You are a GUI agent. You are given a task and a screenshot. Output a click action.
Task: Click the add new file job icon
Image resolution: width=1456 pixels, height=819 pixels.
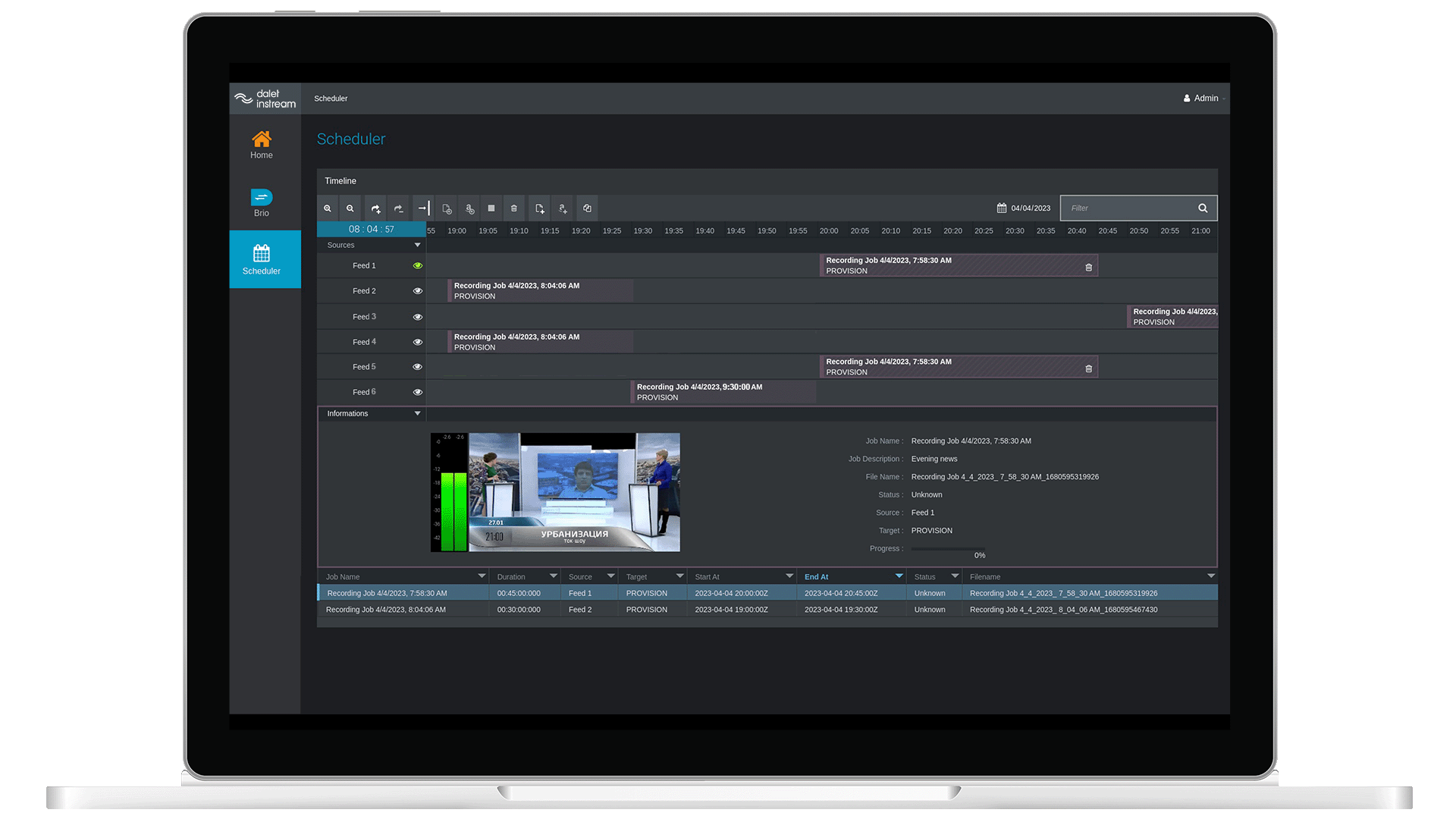click(540, 209)
